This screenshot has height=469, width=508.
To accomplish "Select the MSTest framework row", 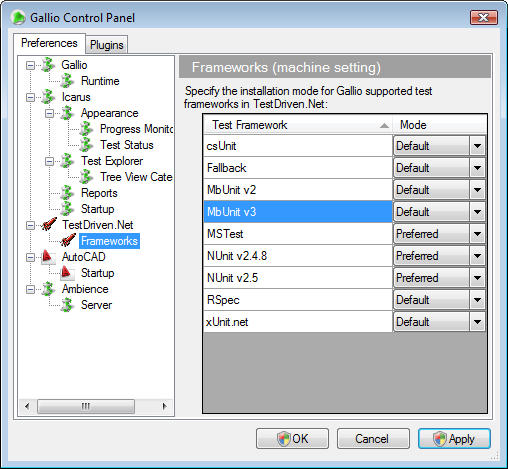I will click(x=298, y=234).
